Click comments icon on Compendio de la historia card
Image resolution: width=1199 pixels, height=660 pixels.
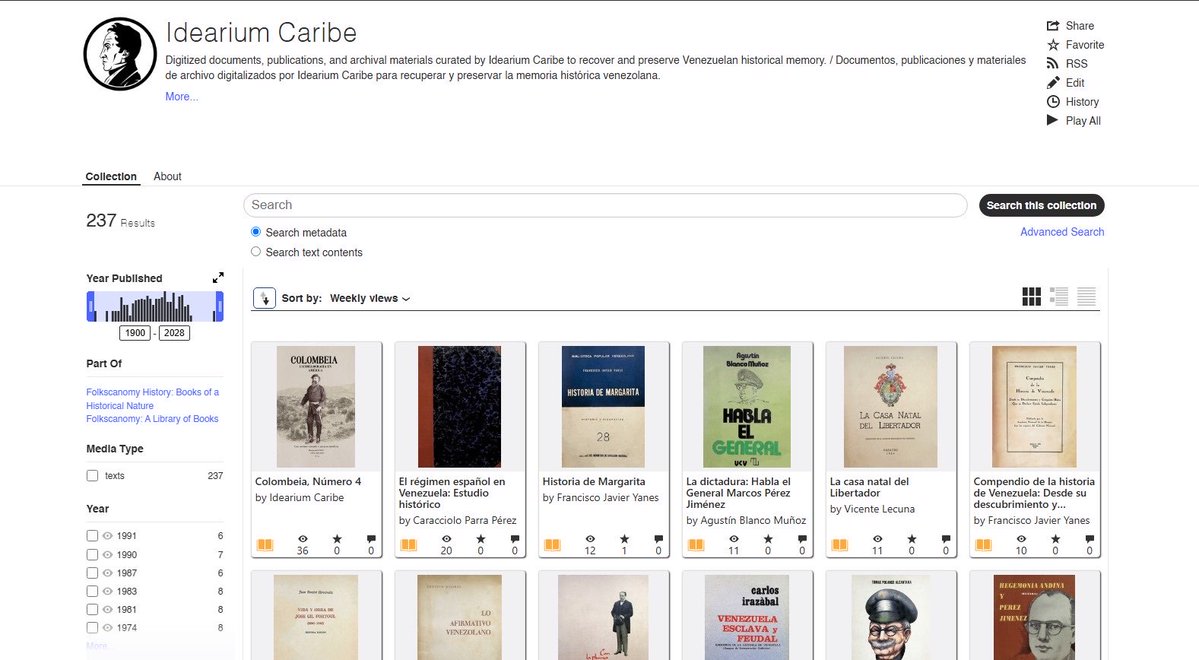[x=1090, y=538]
